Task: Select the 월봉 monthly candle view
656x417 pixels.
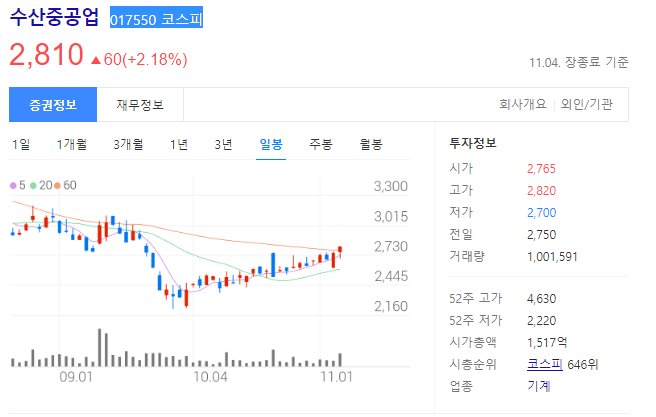Action: (x=371, y=145)
